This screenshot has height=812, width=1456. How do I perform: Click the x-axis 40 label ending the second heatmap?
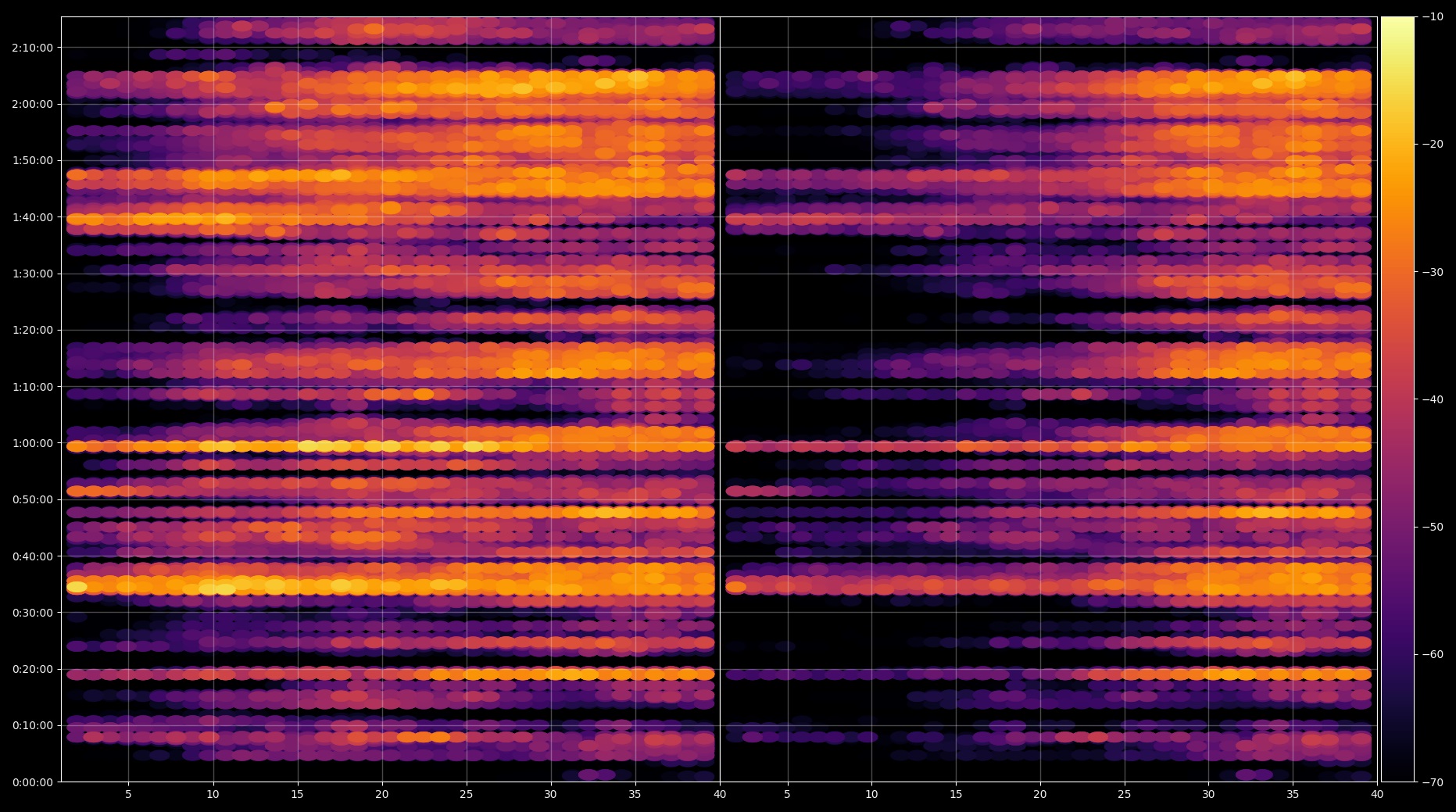coord(1377,795)
